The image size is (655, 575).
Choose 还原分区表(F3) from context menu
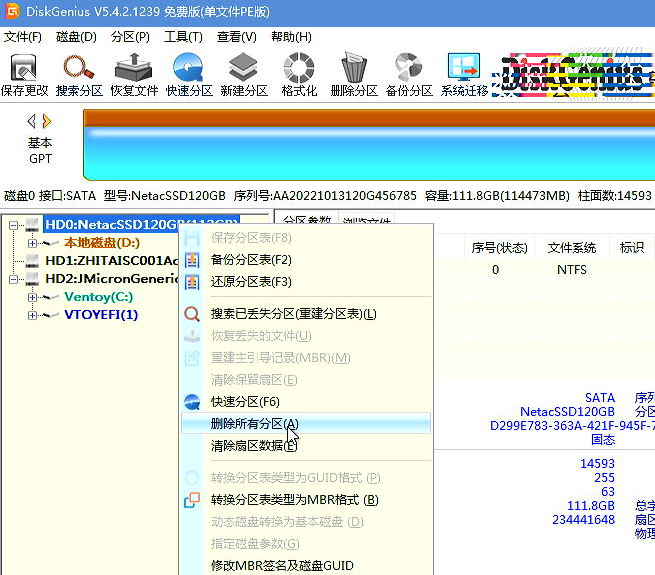click(x=306, y=282)
